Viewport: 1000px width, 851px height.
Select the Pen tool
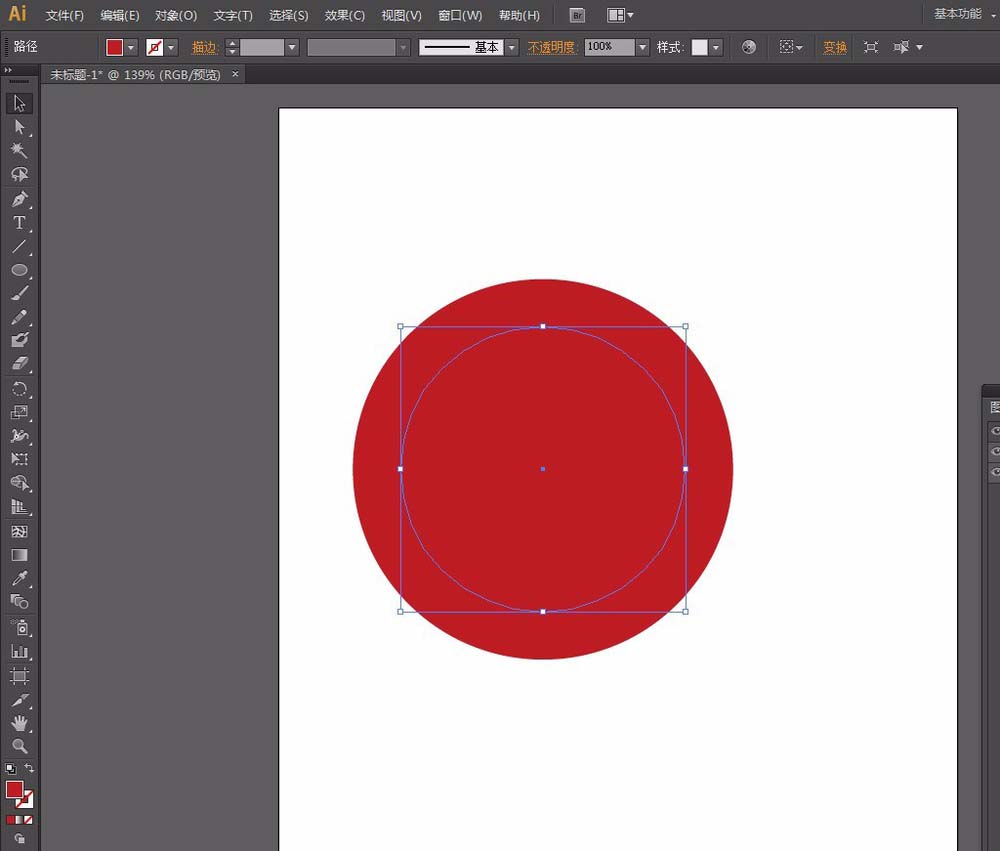pyautogui.click(x=19, y=199)
